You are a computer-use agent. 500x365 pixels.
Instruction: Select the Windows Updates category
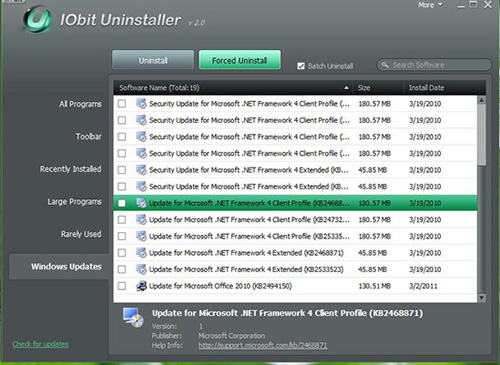[59, 267]
